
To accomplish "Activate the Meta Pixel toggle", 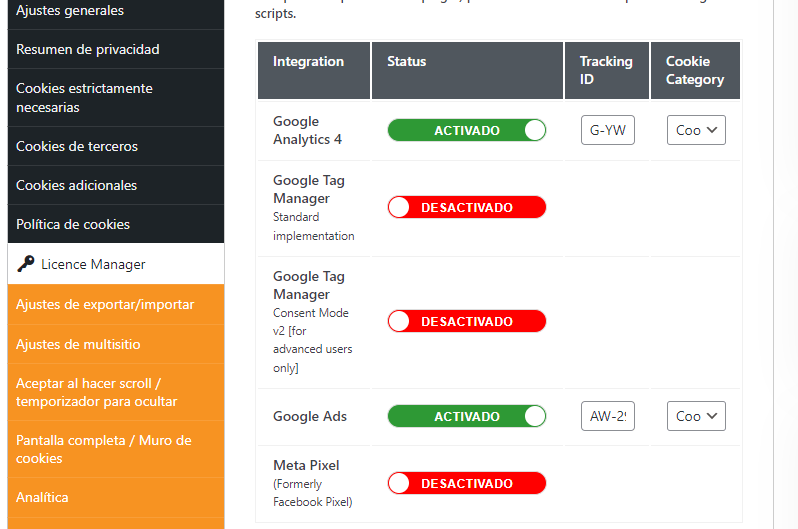I will [467, 483].
